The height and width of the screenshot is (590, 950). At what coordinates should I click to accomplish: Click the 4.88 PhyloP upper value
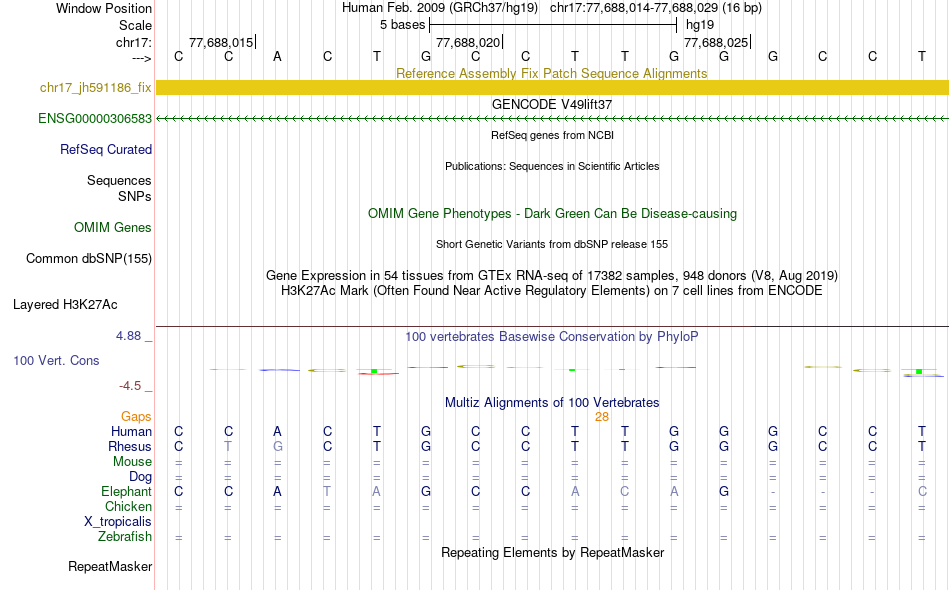(128, 336)
